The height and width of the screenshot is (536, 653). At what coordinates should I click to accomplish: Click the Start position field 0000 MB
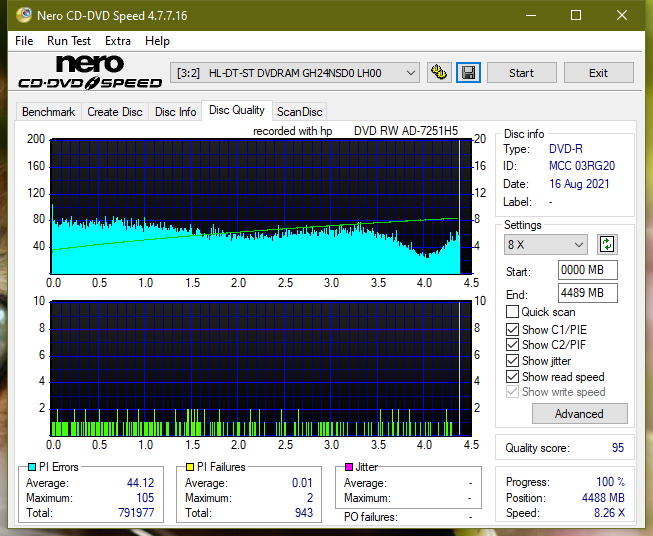click(x=588, y=270)
